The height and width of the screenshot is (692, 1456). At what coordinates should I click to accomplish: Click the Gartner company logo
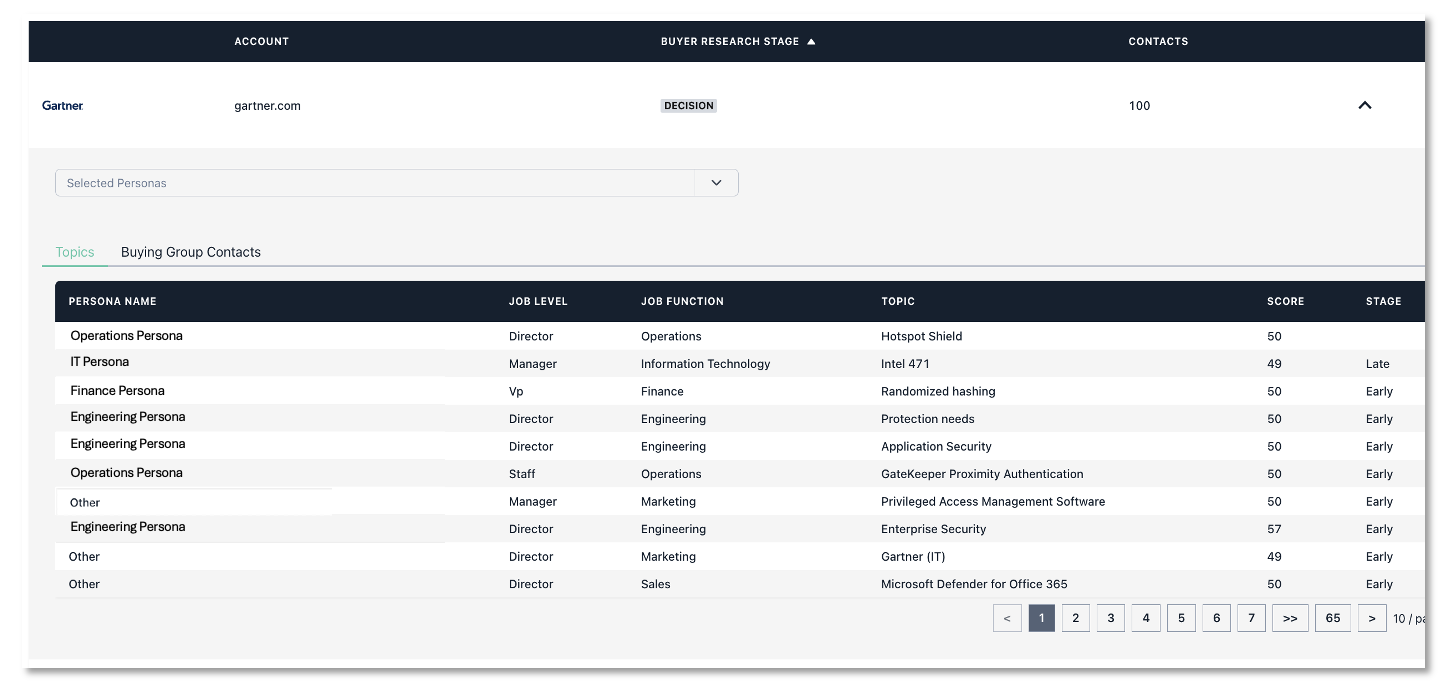tap(62, 105)
